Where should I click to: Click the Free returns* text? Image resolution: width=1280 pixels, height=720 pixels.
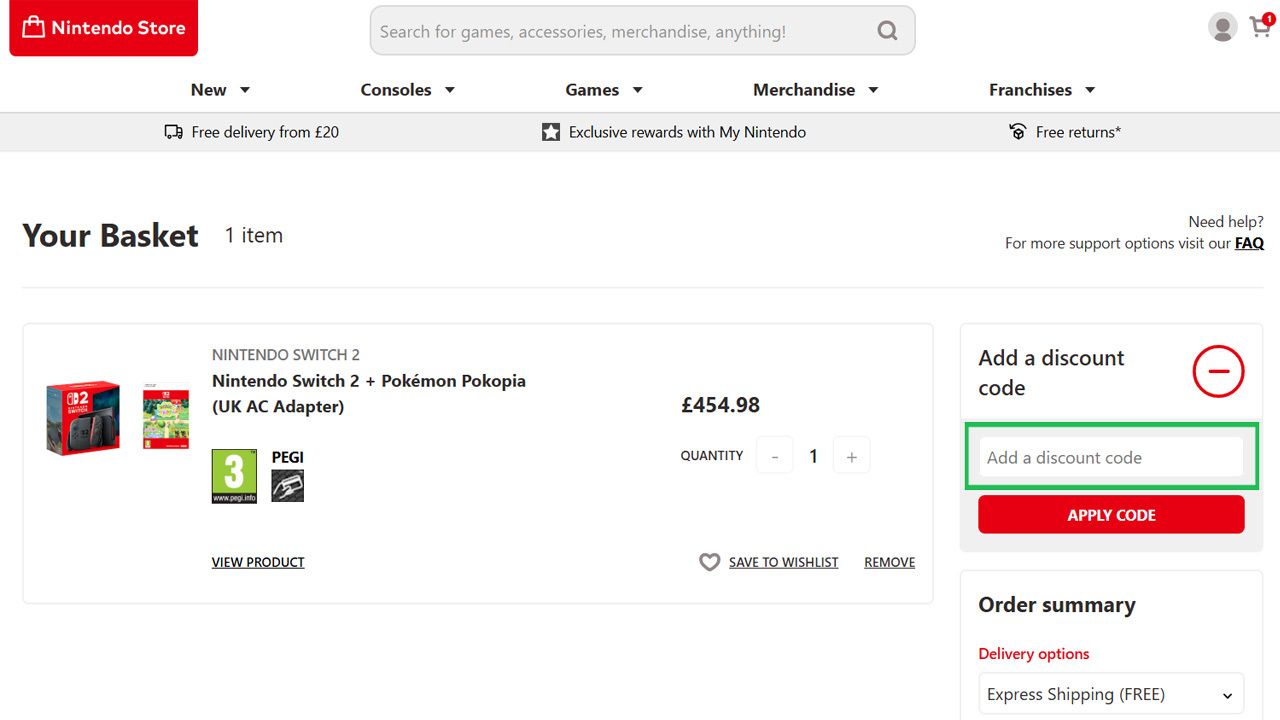[1078, 132]
